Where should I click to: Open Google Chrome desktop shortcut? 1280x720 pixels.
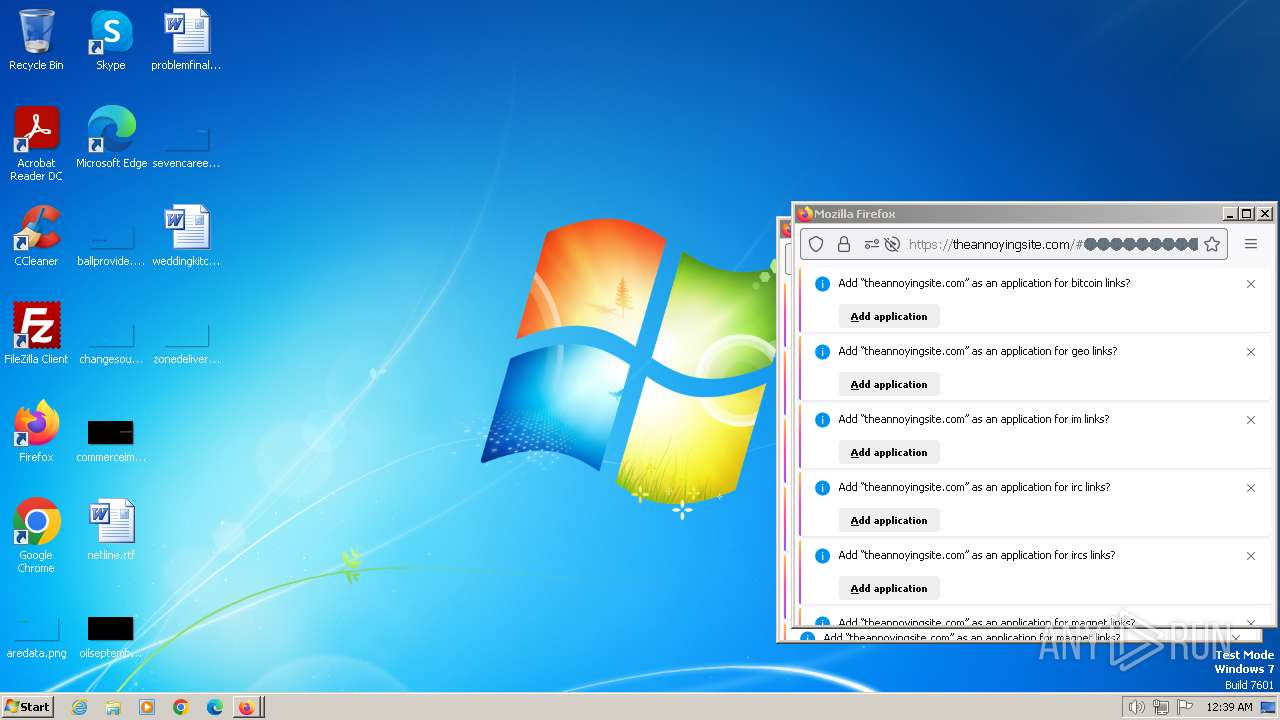click(x=36, y=536)
